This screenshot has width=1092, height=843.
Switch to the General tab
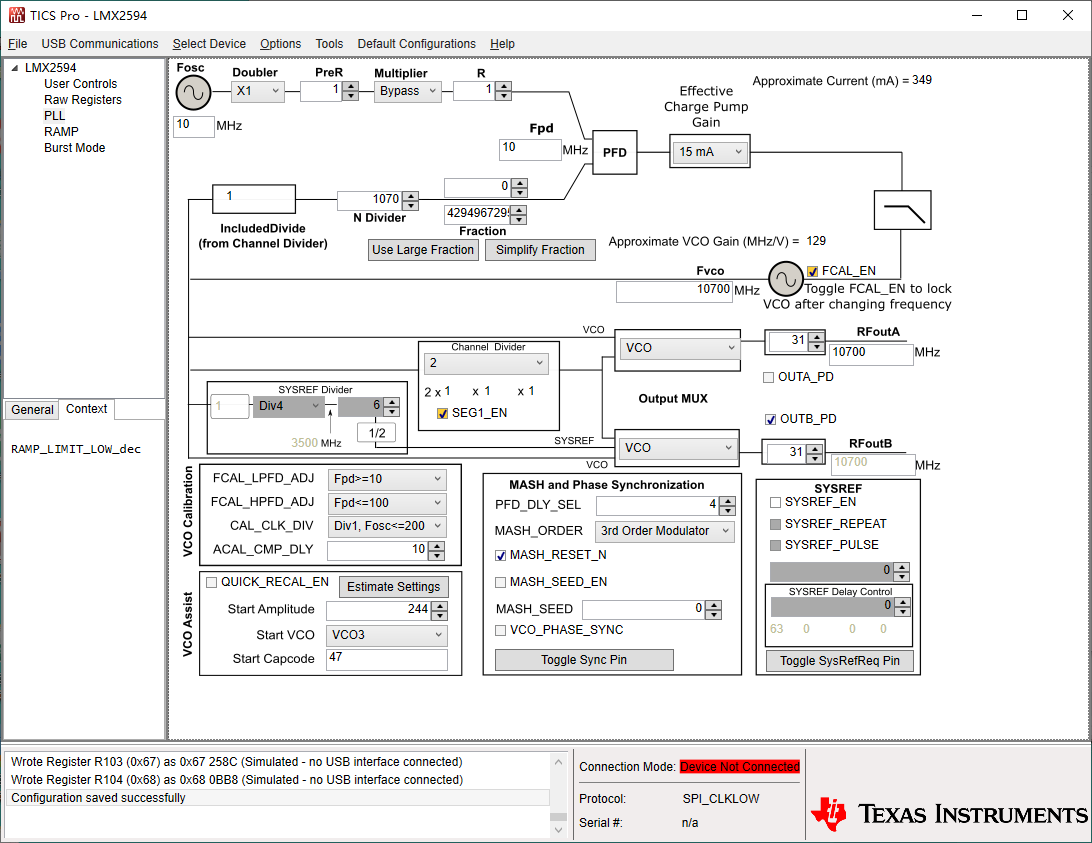pos(32,410)
